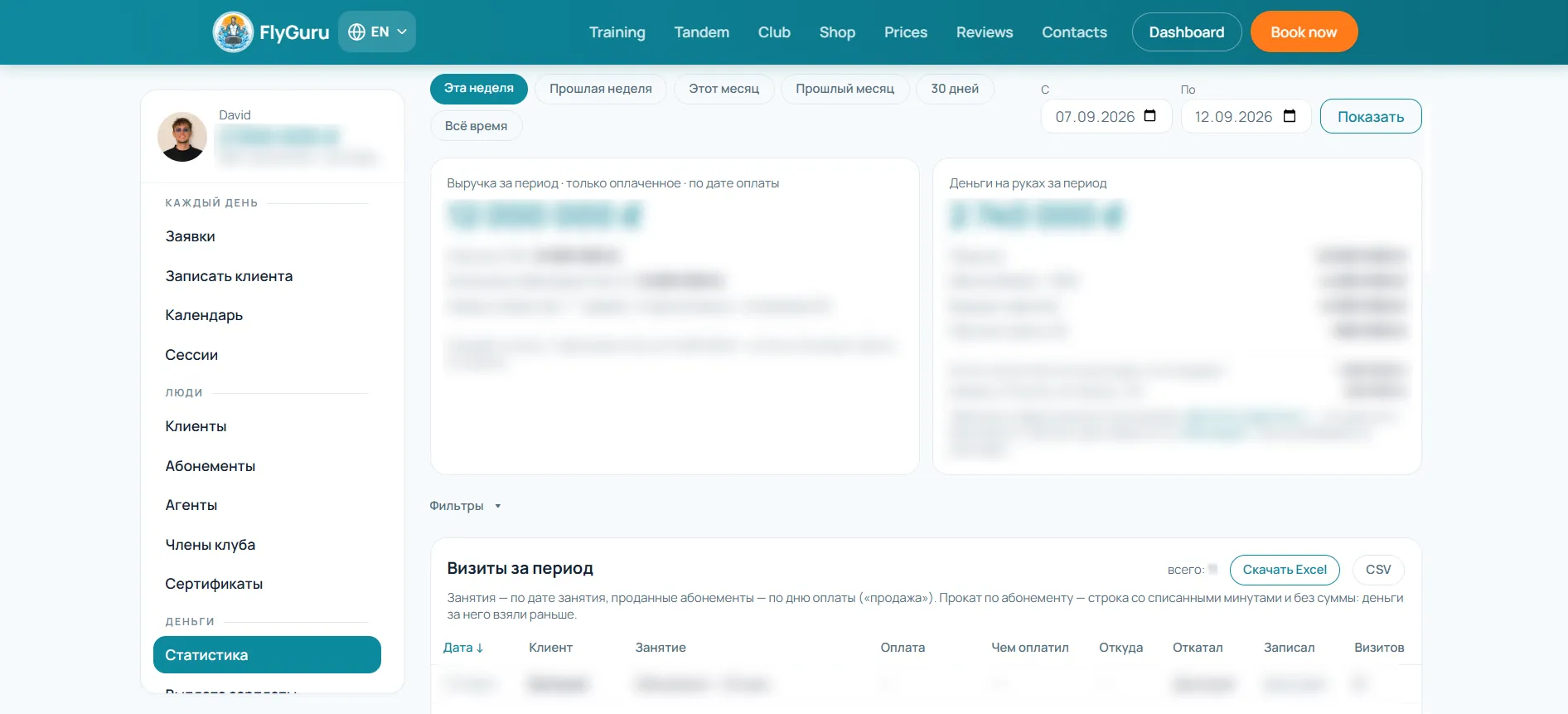The image size is (1568, 714).
Task: Expand the Фильтры section
Action: tap(465, 506)
